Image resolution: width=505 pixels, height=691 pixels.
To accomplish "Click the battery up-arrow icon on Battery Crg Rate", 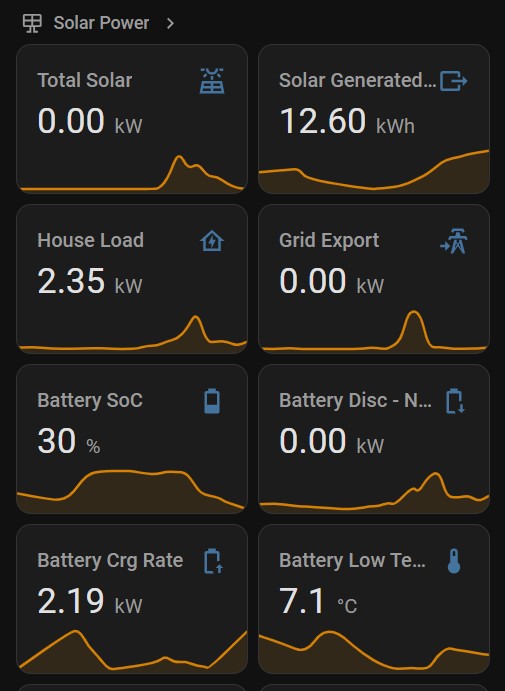I will (x=214, y=561).
